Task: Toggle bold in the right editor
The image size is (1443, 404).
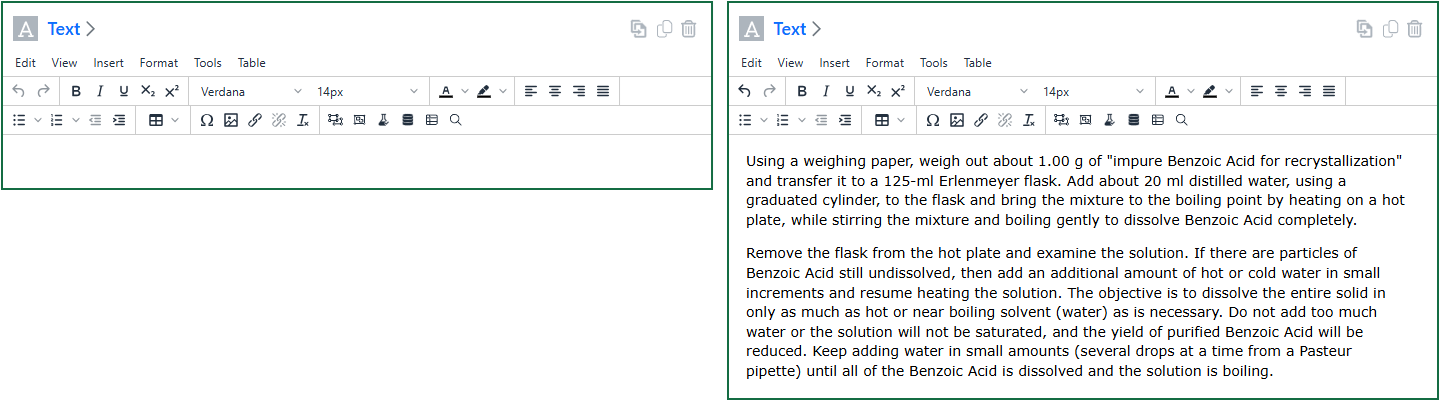Action: [802, 91]
